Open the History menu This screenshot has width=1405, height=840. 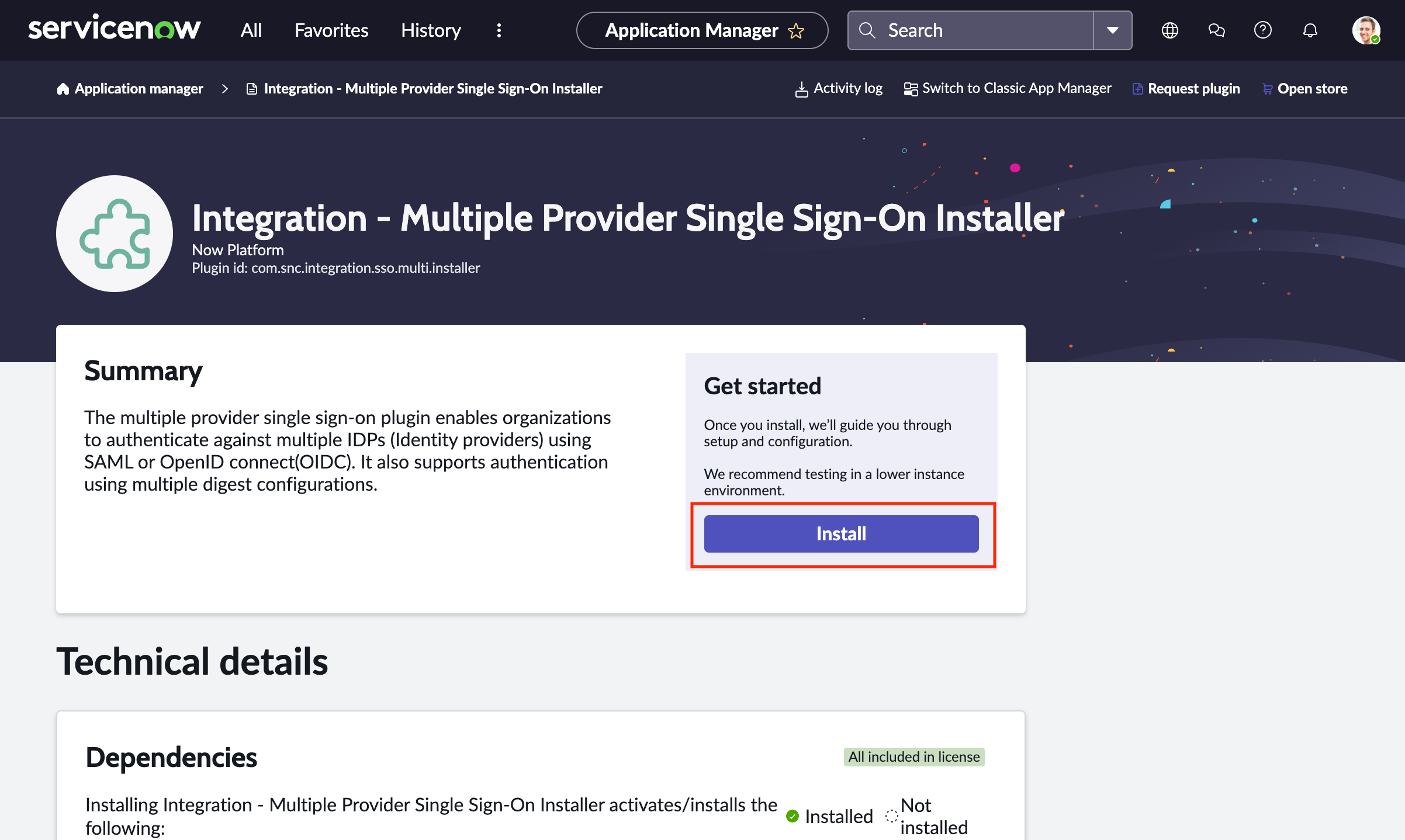pyautogui.click(x=430, y=30)
